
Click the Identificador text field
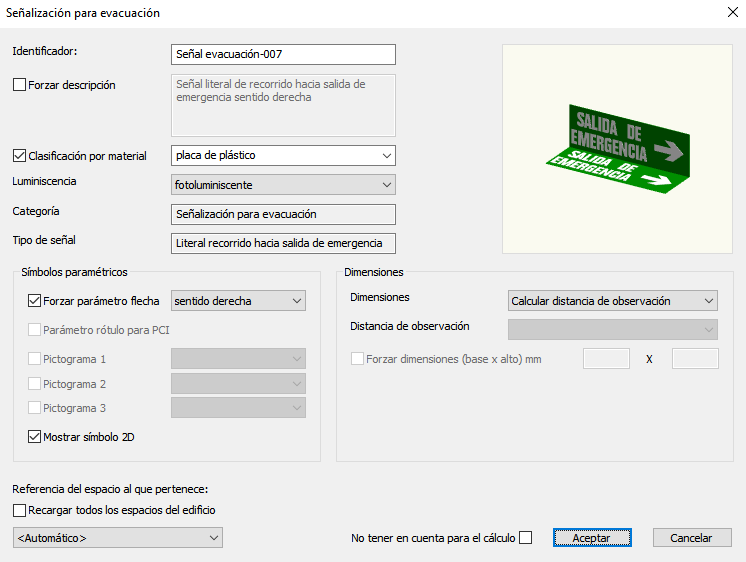(284, 55)
